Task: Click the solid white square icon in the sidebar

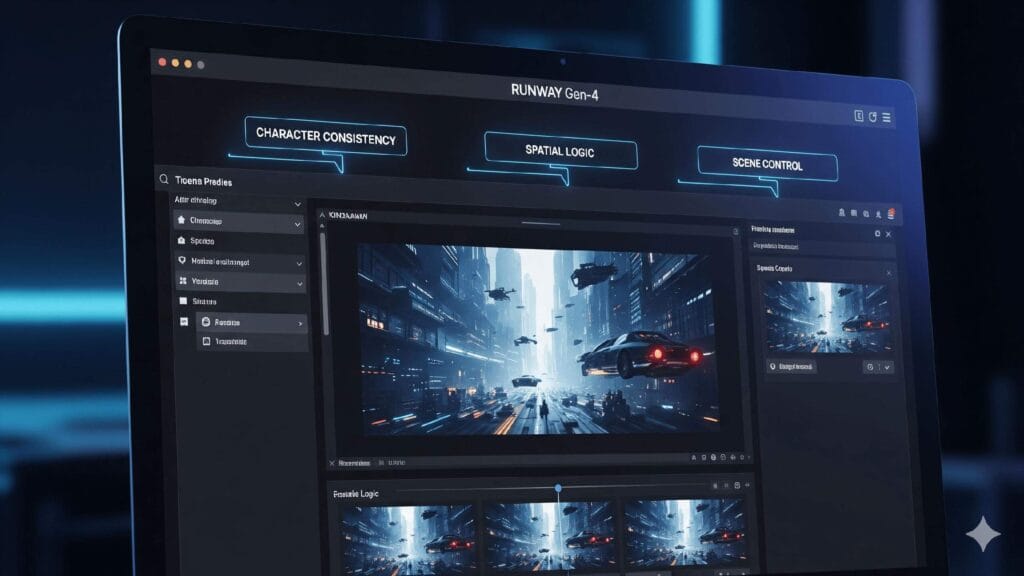Action: (x=183, y=301)
